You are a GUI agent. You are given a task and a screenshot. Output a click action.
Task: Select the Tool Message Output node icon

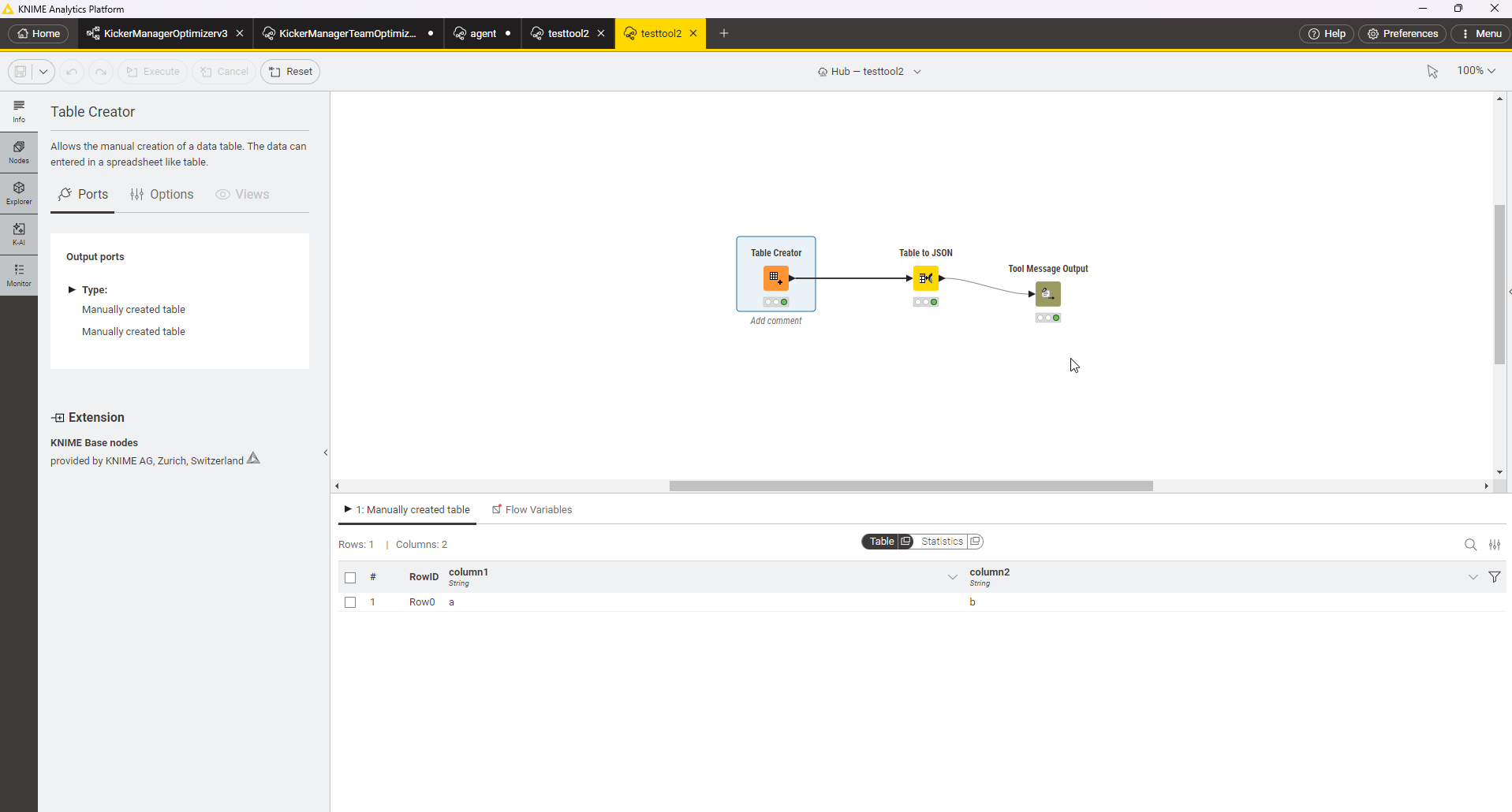coord(1048,294)
